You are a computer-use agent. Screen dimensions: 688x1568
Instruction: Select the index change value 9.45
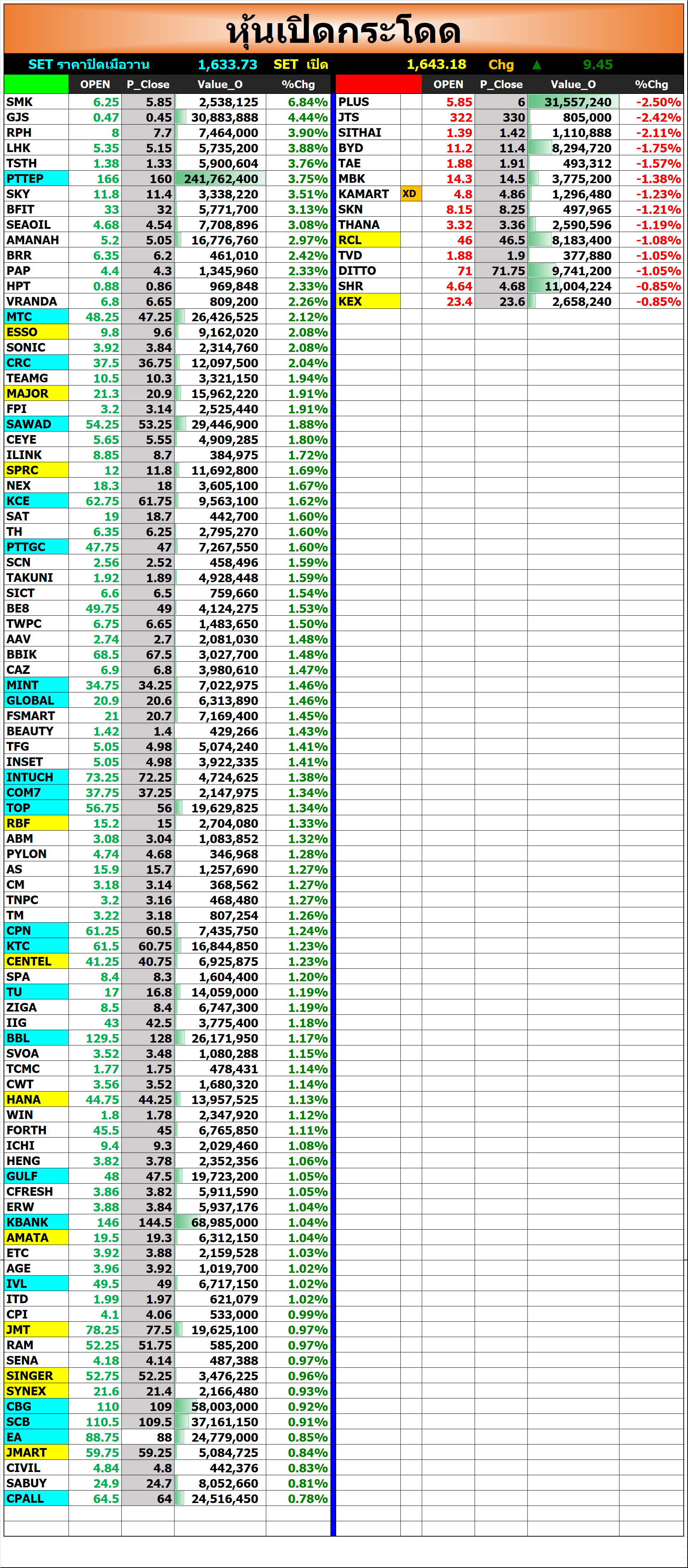(x=597, y=64)
